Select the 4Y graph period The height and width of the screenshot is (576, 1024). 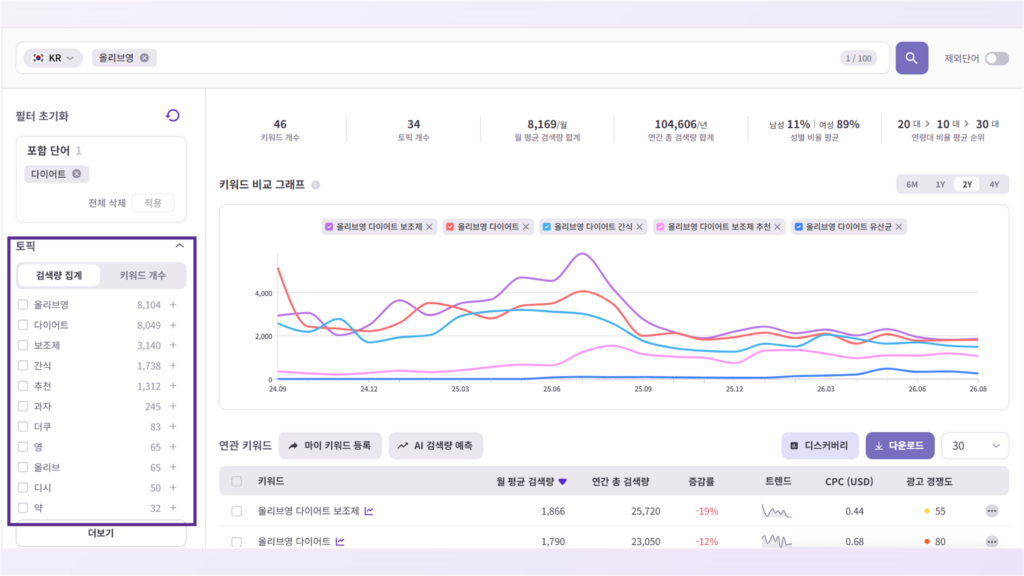[x=994, y=185]
